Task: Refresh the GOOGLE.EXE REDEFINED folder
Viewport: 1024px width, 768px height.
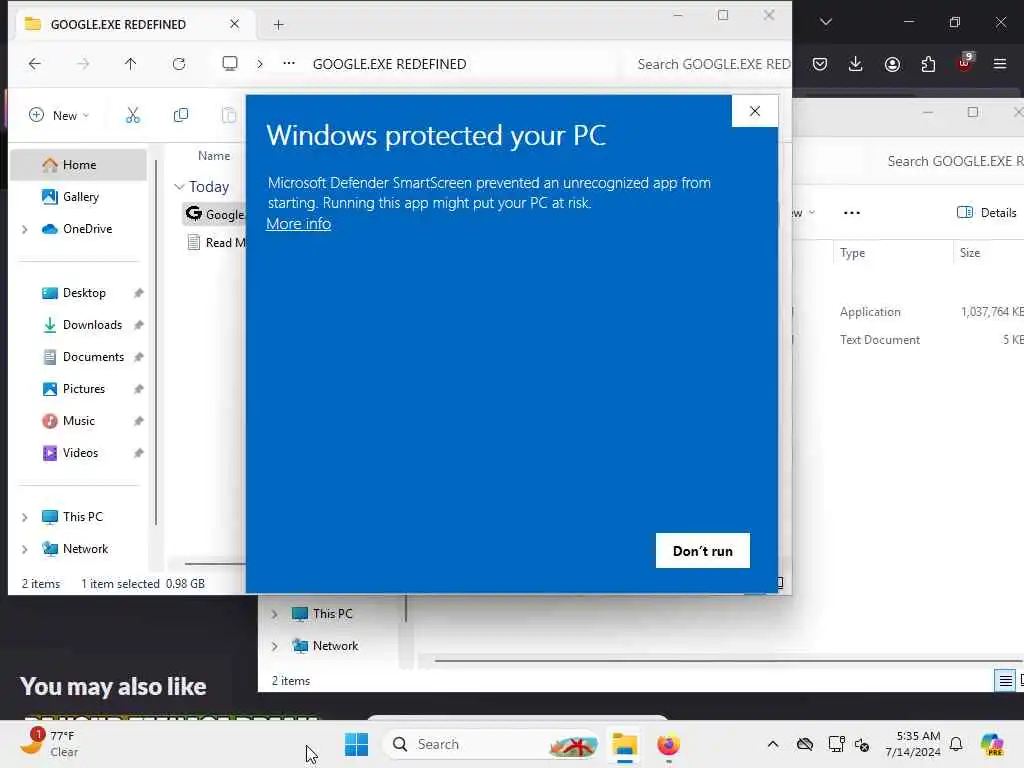Action: tap(179, 63)
